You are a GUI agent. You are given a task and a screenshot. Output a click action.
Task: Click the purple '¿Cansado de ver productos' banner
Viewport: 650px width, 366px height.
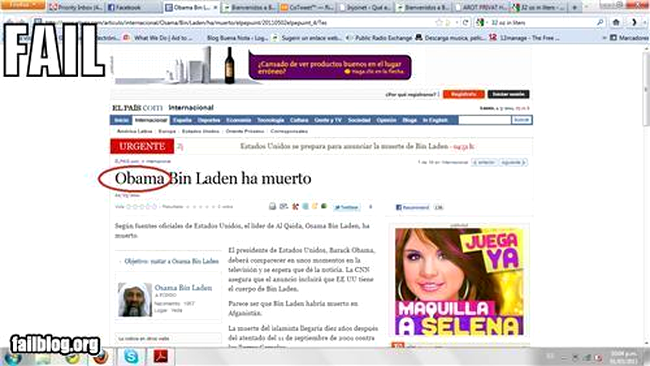[x=330, y=67]
